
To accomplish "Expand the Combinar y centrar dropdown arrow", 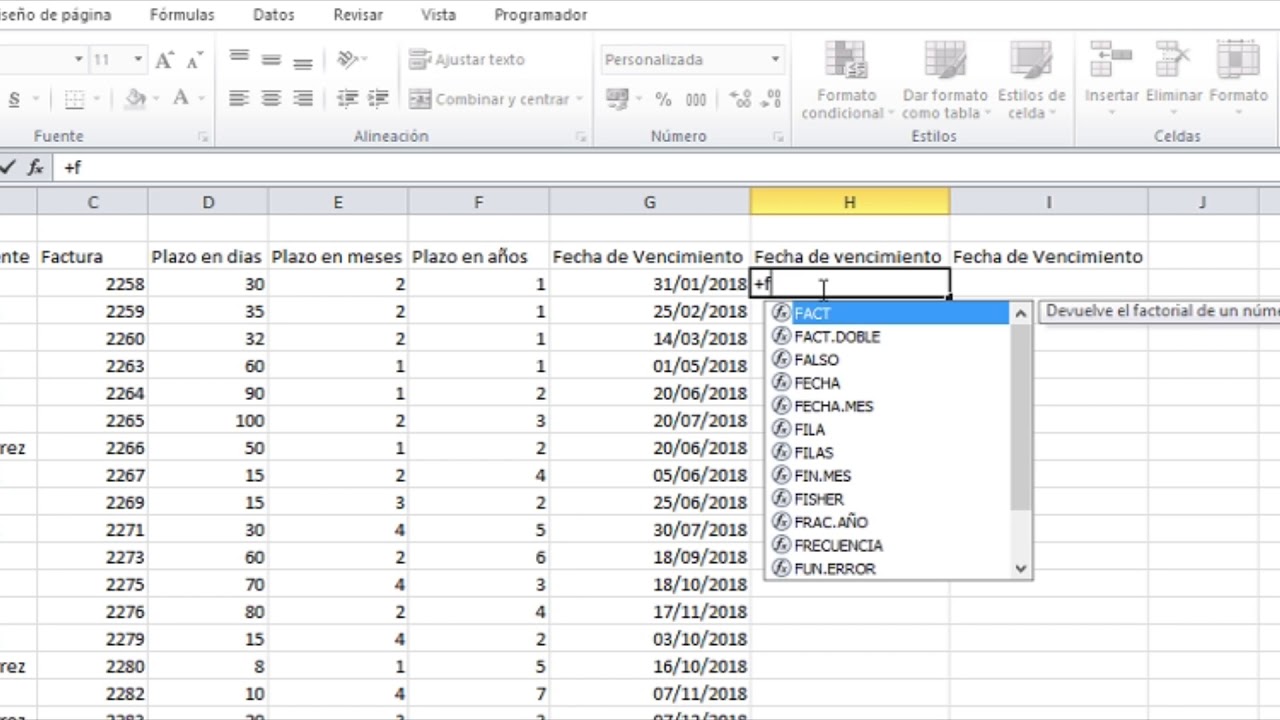I will coord(579,99).
